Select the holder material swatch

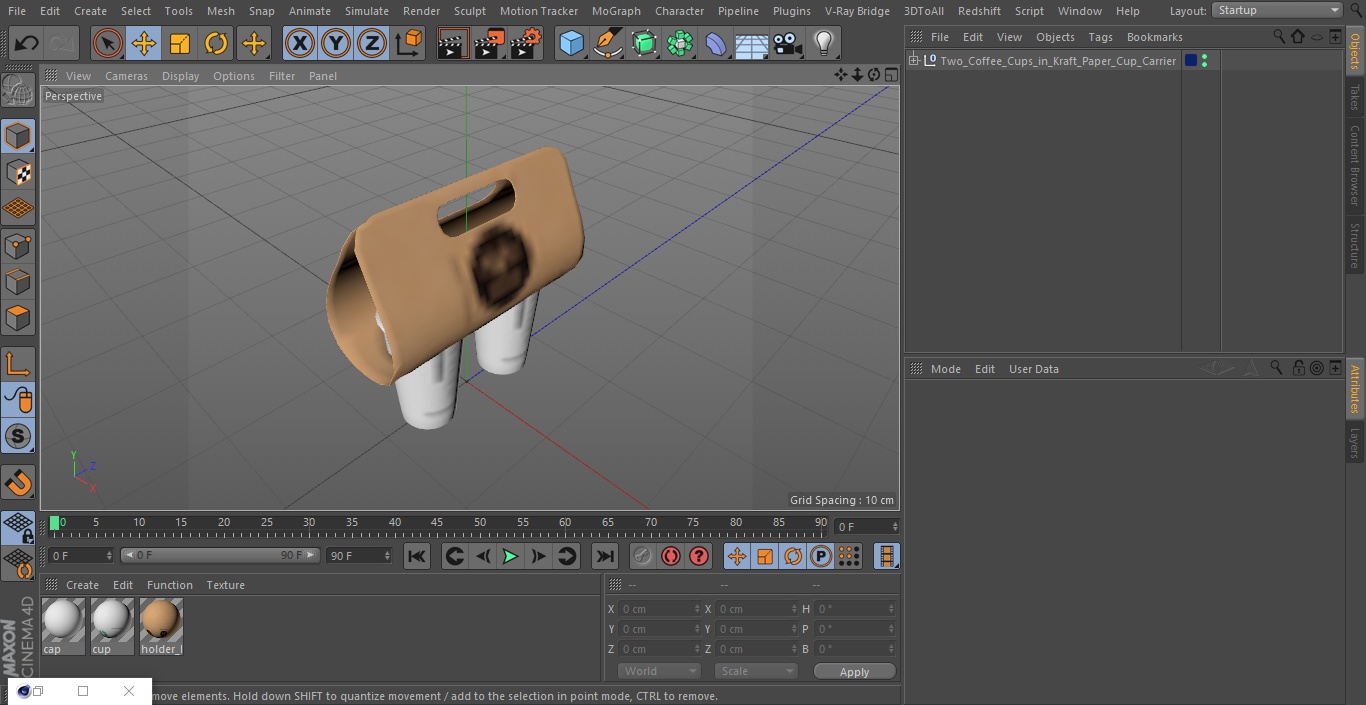coord(160,621)
